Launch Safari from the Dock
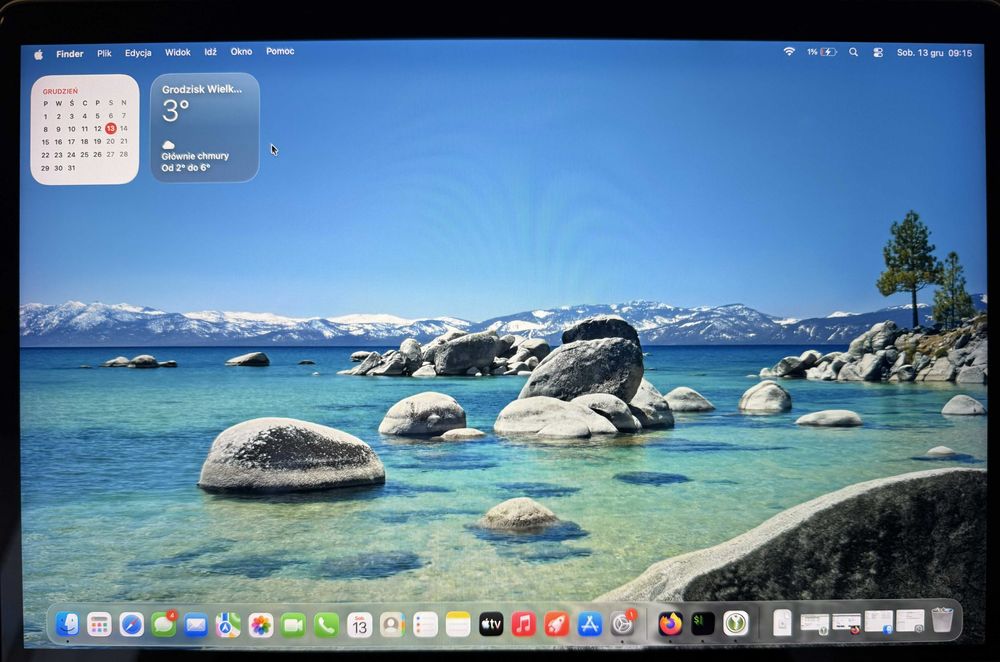This screenshot has height=662, width=1000. coord(132,625)
